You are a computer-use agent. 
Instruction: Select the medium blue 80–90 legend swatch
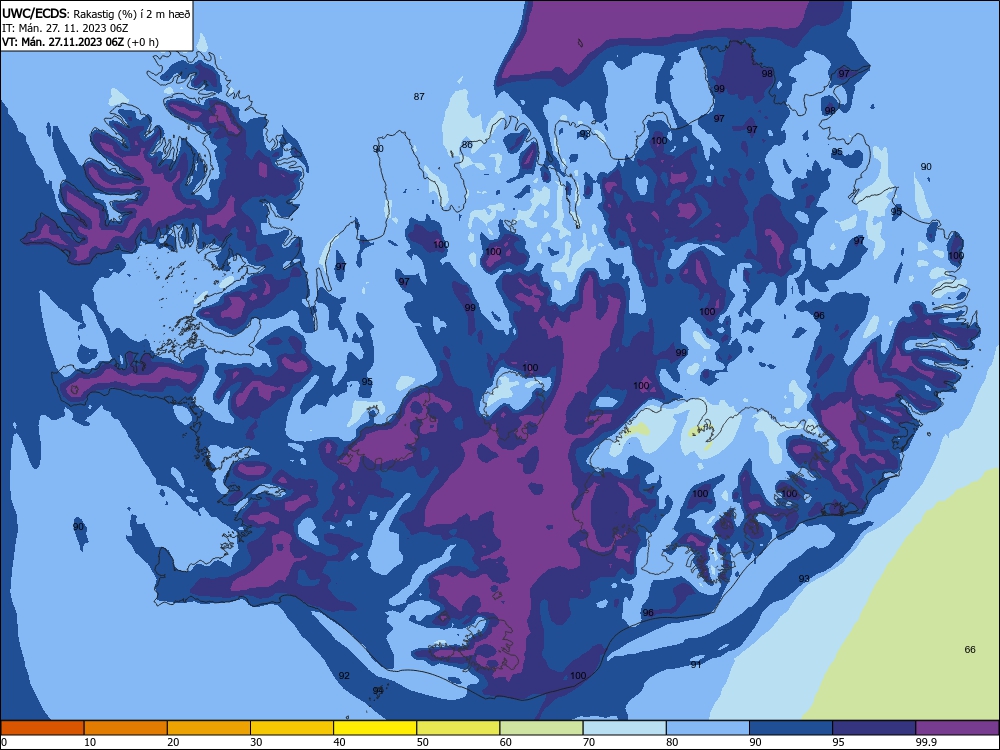pos(708,728)
